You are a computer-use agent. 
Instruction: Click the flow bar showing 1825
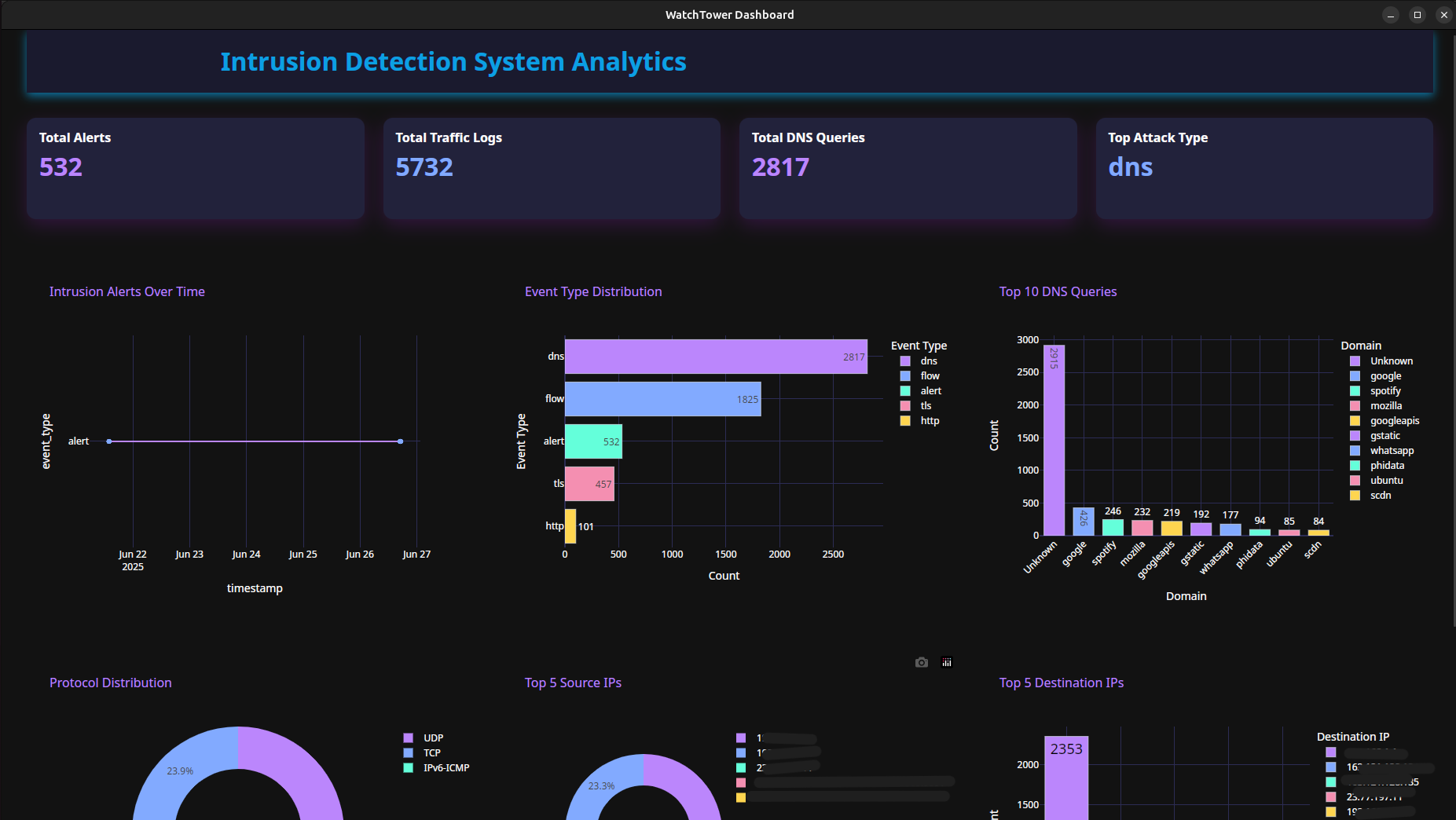click(663, 399)
